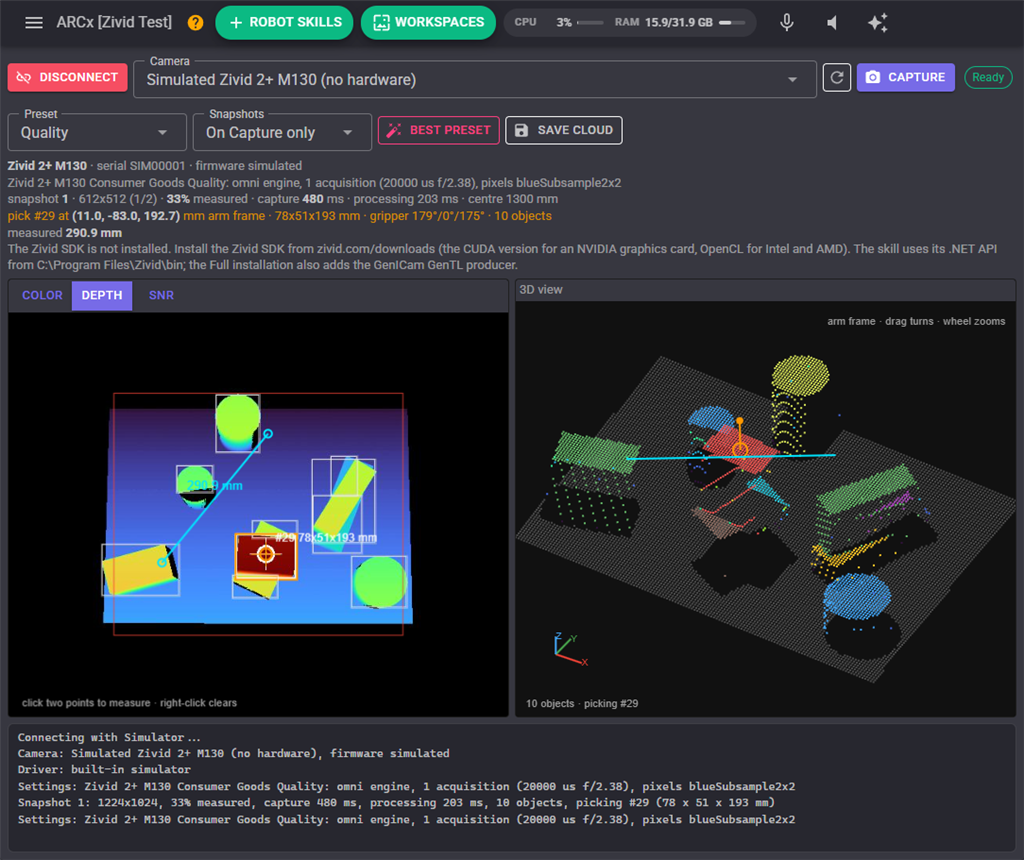Click the RAM usage bar

(x=732, y=23)
